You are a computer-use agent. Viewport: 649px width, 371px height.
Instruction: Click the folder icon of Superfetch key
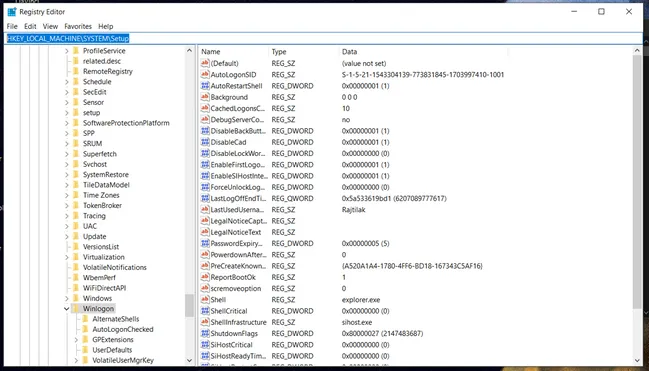point(76,154)
